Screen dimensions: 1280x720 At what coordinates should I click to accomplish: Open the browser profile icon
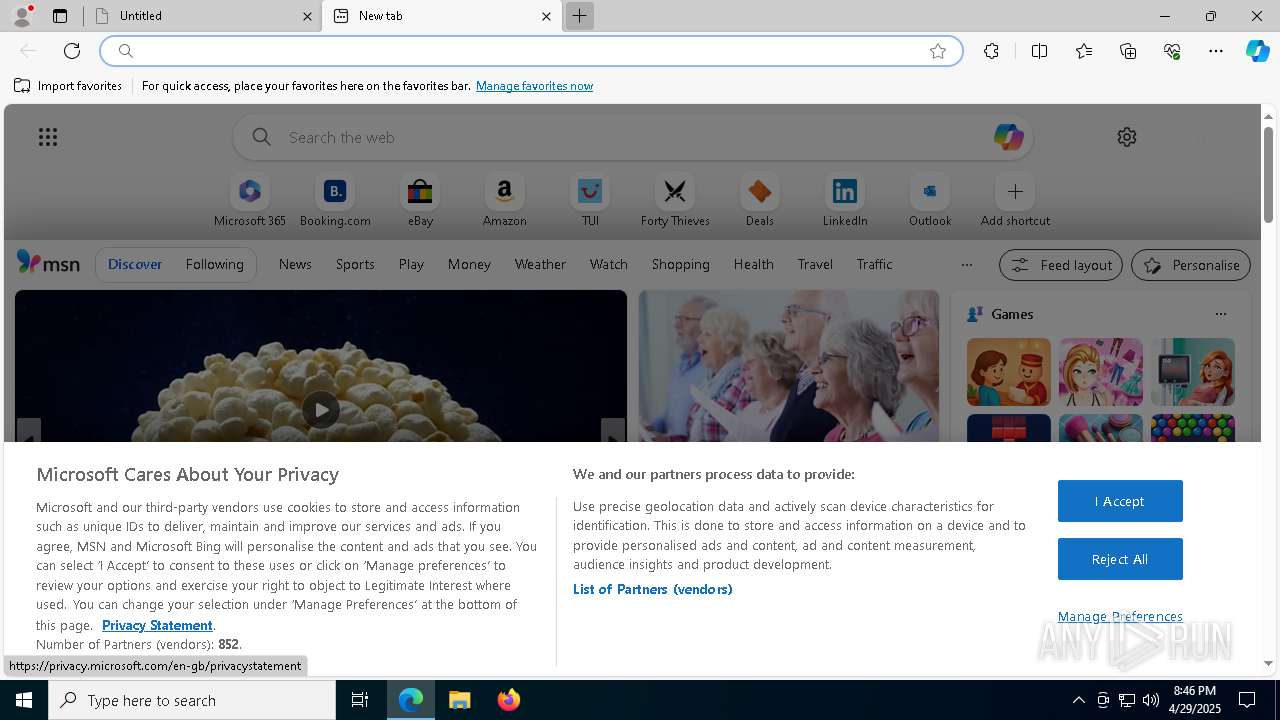tap(22, 16)
